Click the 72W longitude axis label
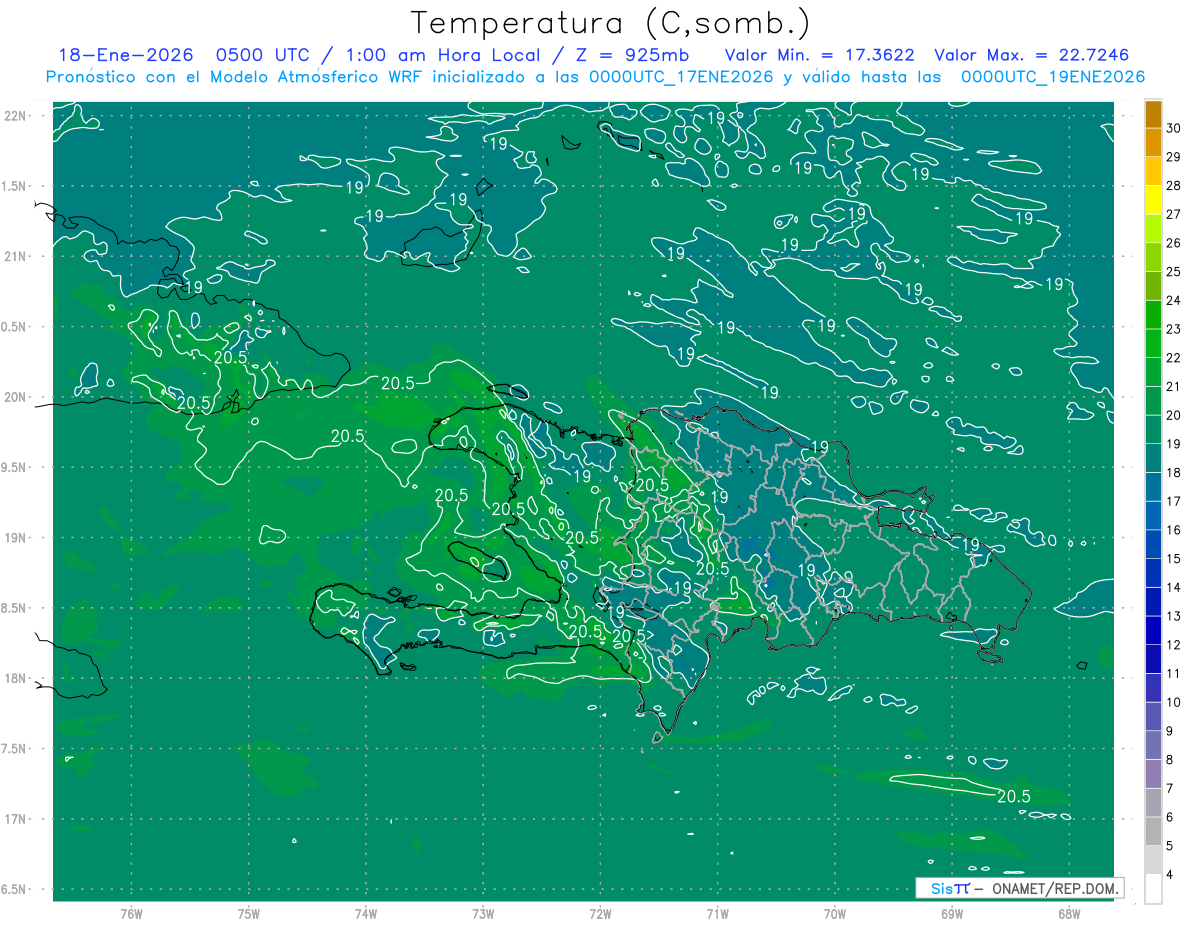This screenshot has width=1200, height=927. click(x=600, y=913)
